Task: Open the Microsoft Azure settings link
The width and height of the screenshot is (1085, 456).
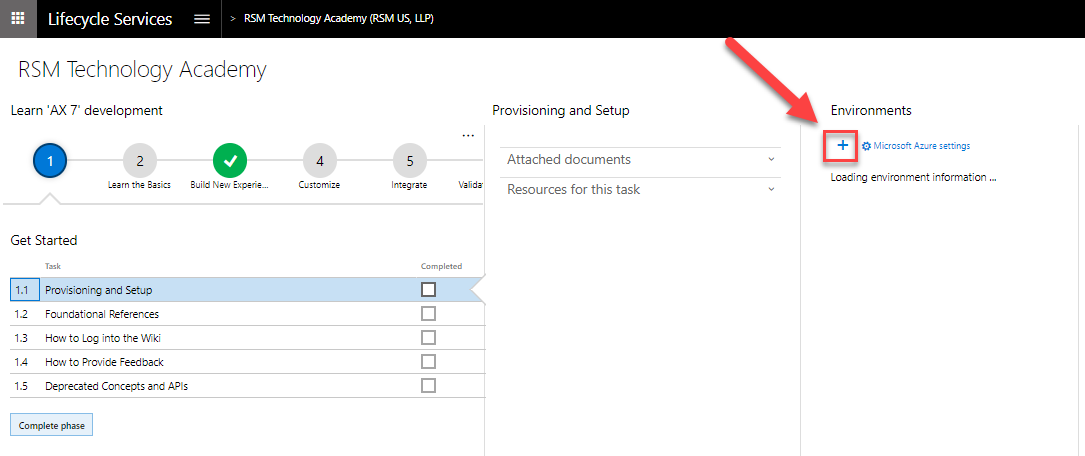Action: pyautogui.click(x=921, y=146)
